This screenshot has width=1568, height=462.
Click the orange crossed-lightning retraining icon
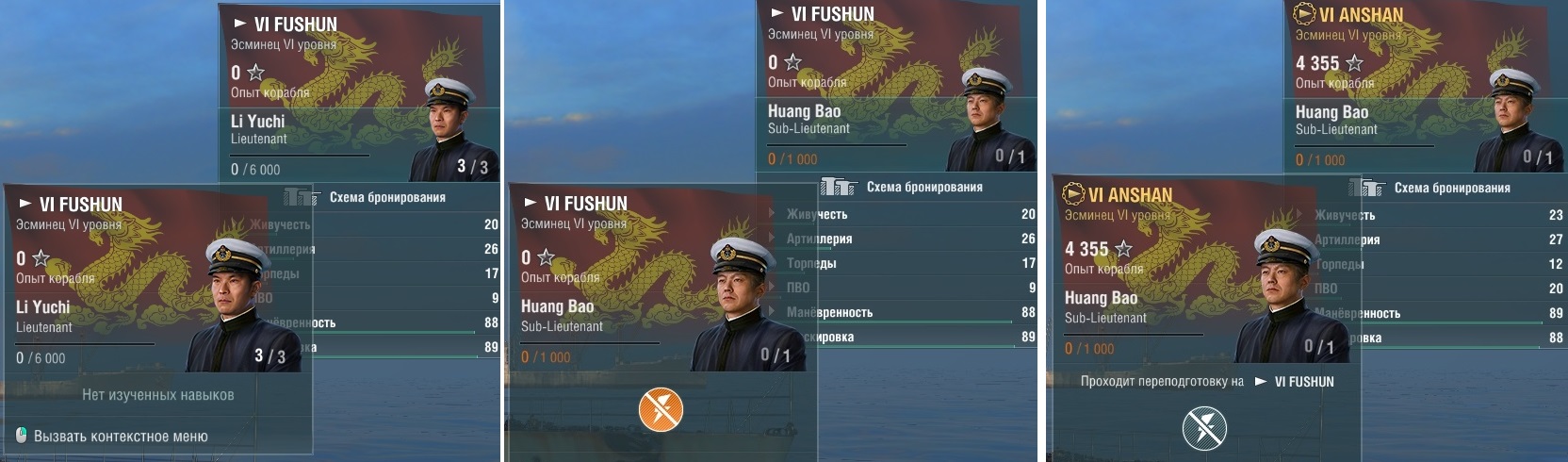tap(661, 410)
